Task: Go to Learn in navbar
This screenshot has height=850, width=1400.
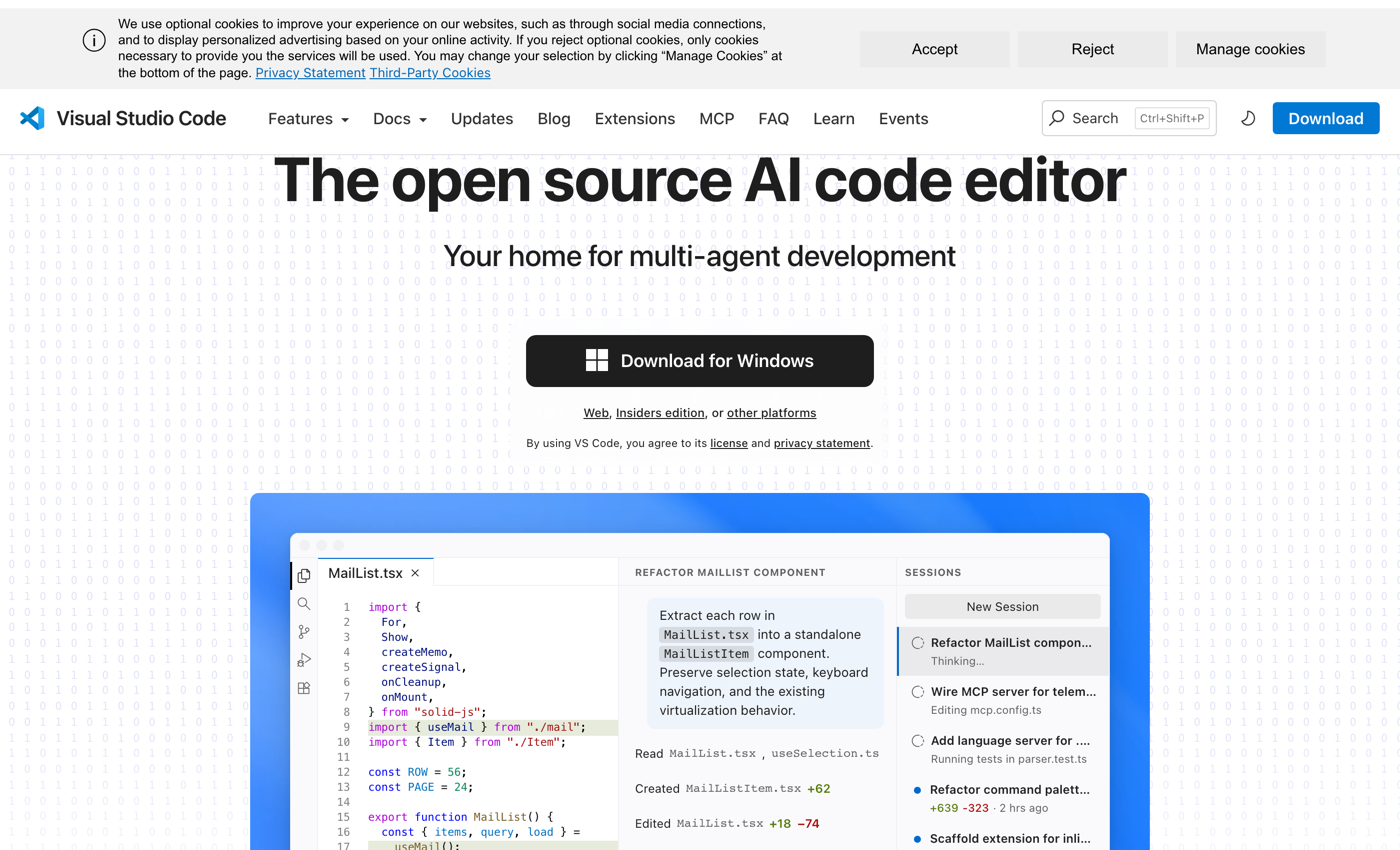Action: pos(834,118)
